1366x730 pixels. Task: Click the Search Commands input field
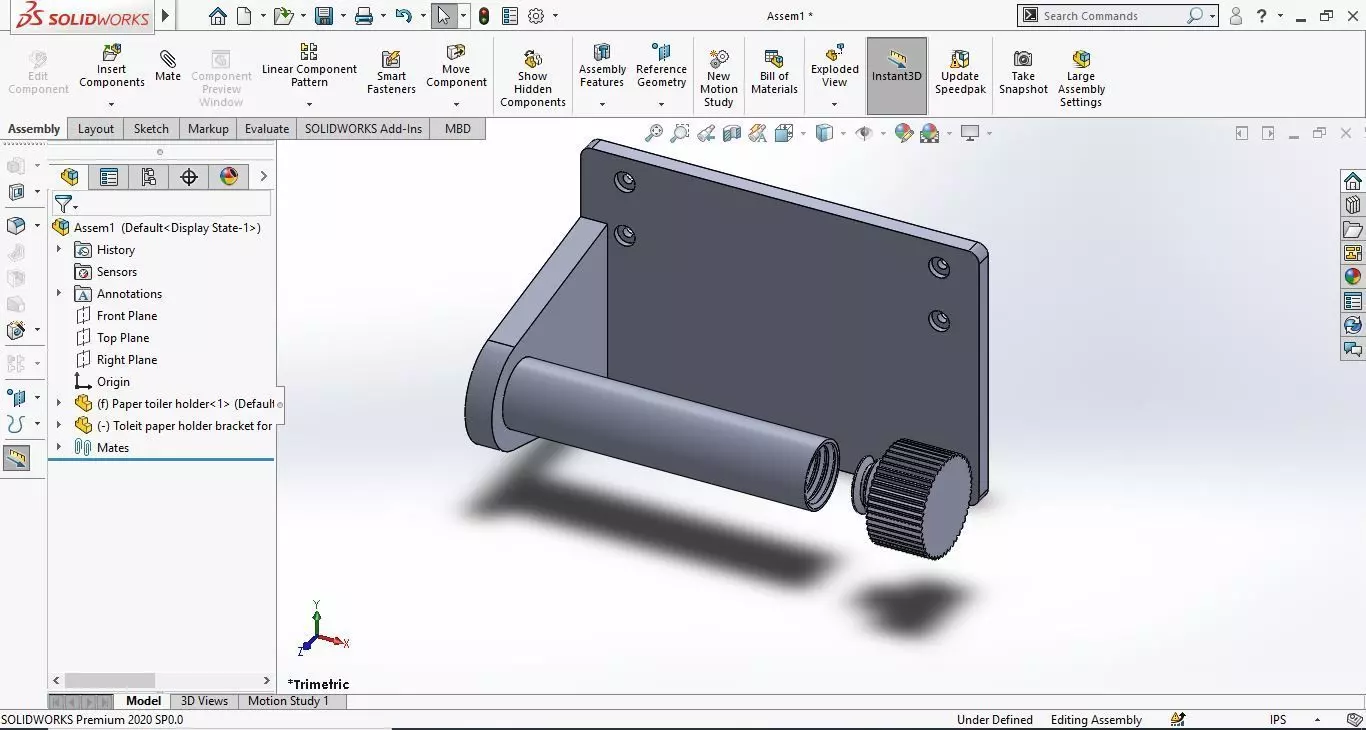click(1112, 16)
